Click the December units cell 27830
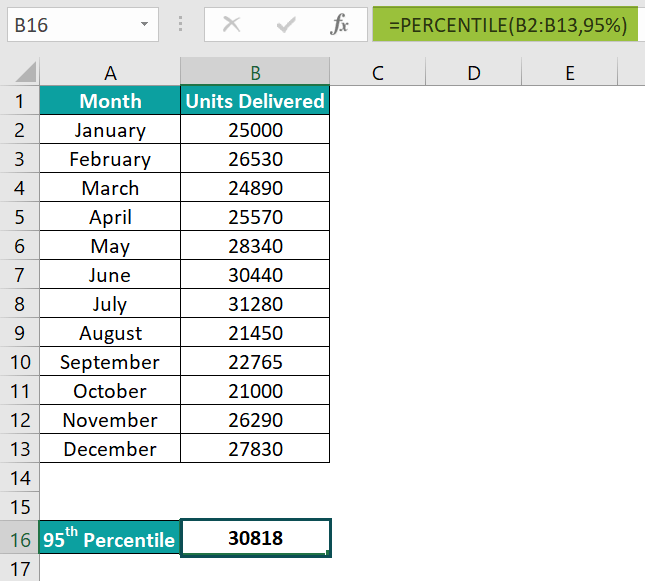The height and width of the screenshot is (581, 645). coord(255,449)
